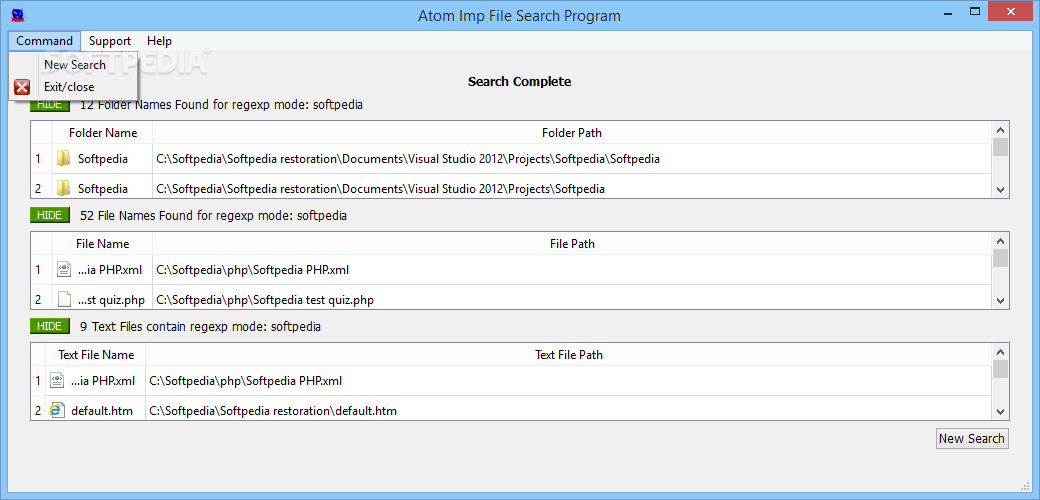Click scrollbar thumb in Text Files list
1040x500 pixels.
coord(1000,368)
